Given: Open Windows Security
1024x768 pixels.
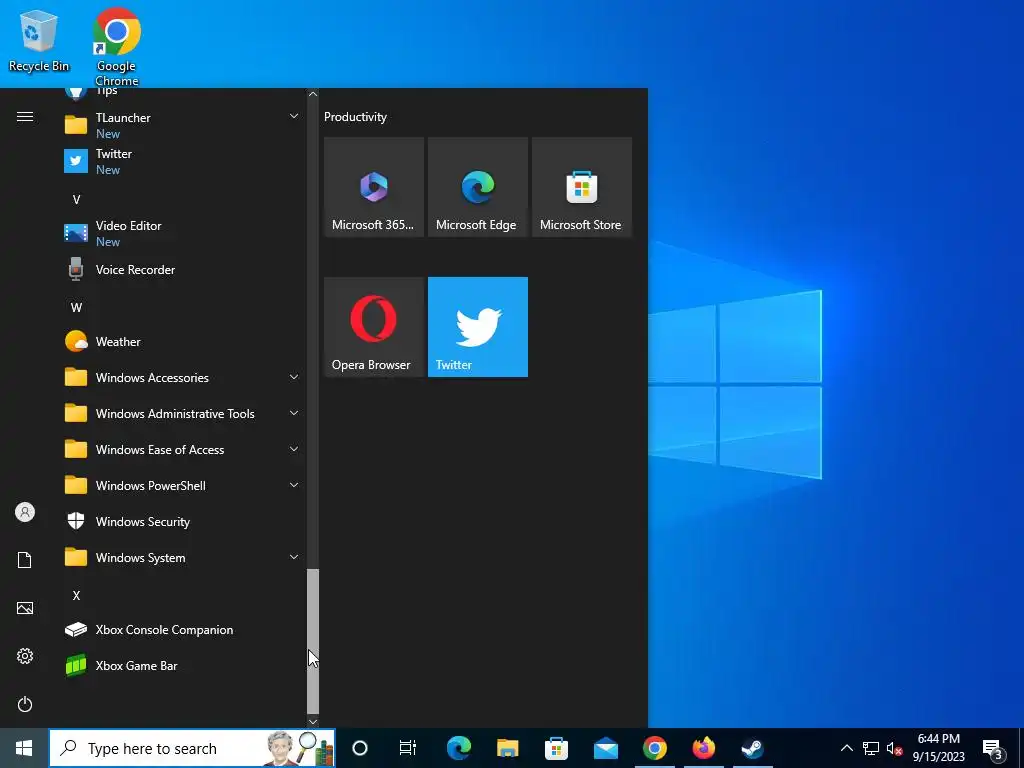Looking at the screenshot, I should point(181,522).
